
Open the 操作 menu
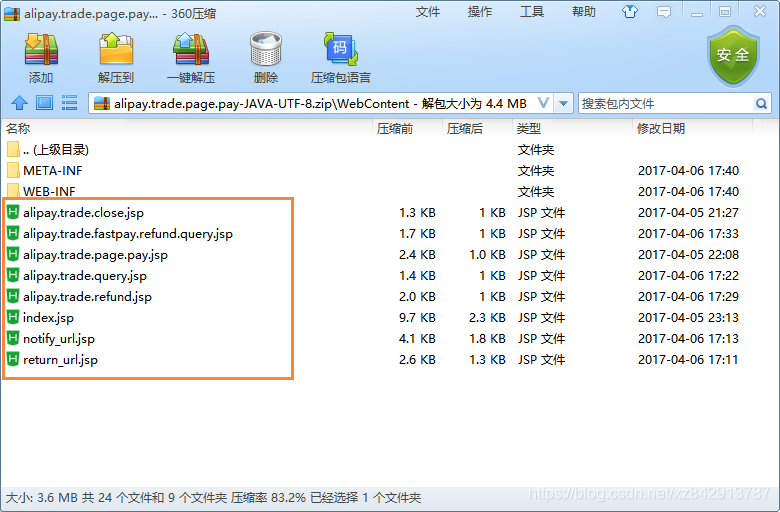pos(480,12)
